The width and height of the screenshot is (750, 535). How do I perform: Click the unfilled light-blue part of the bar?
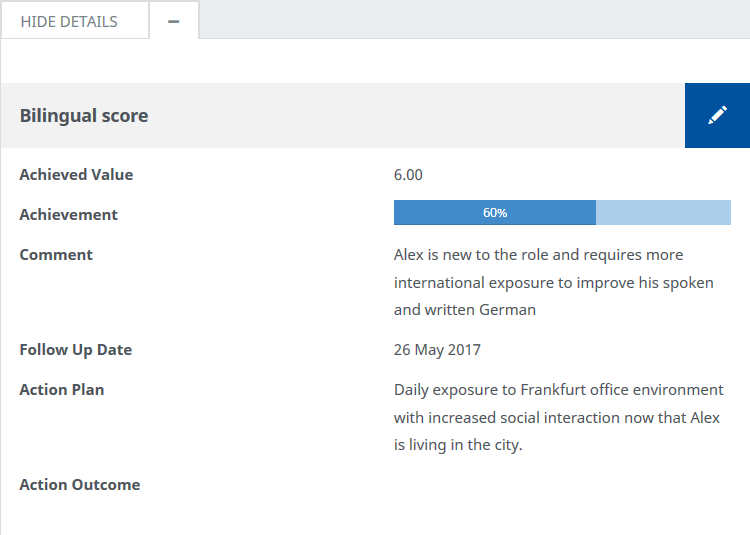click(x=663, y=213)
